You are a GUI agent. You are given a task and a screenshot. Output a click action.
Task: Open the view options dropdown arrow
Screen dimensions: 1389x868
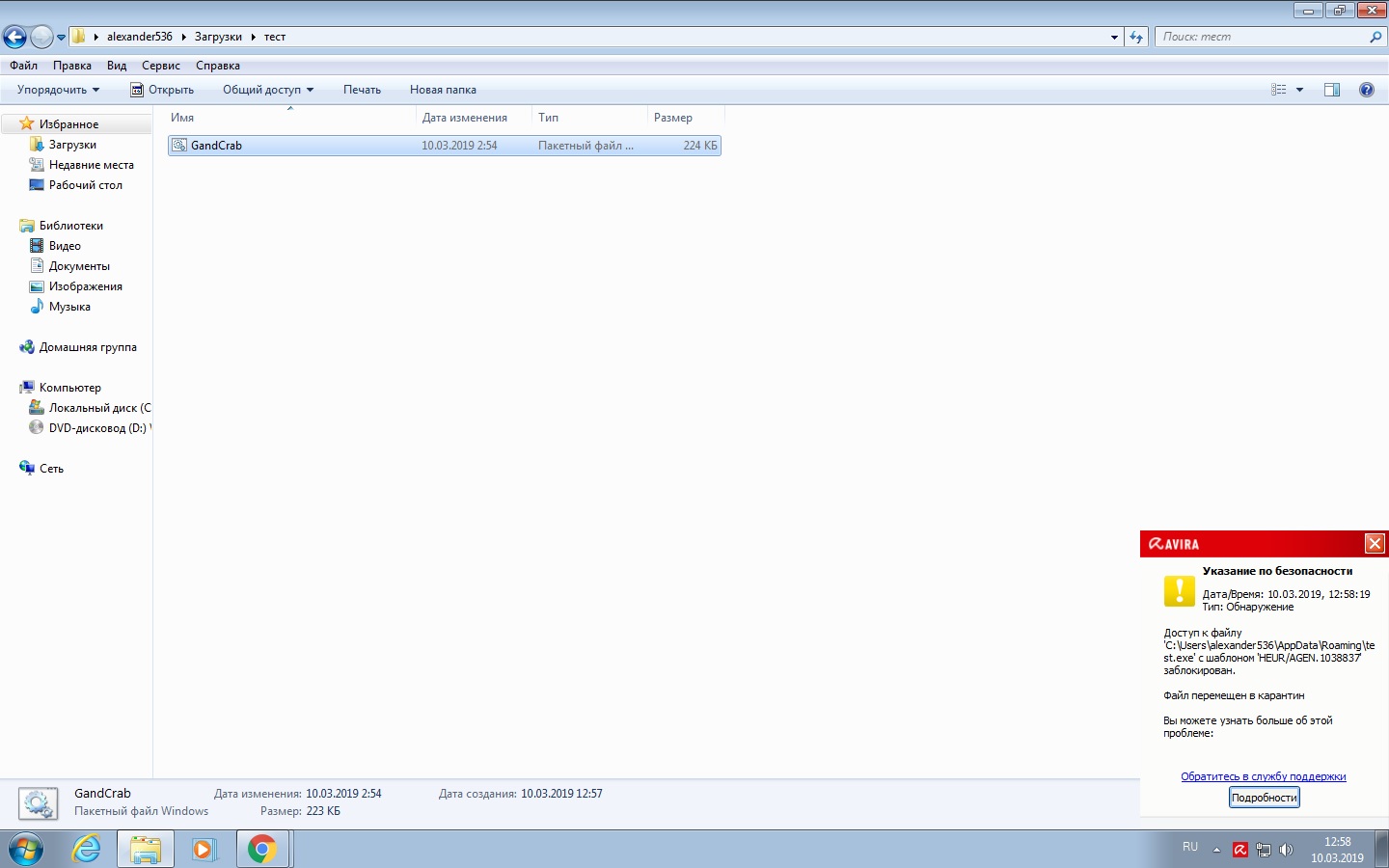1299,90
